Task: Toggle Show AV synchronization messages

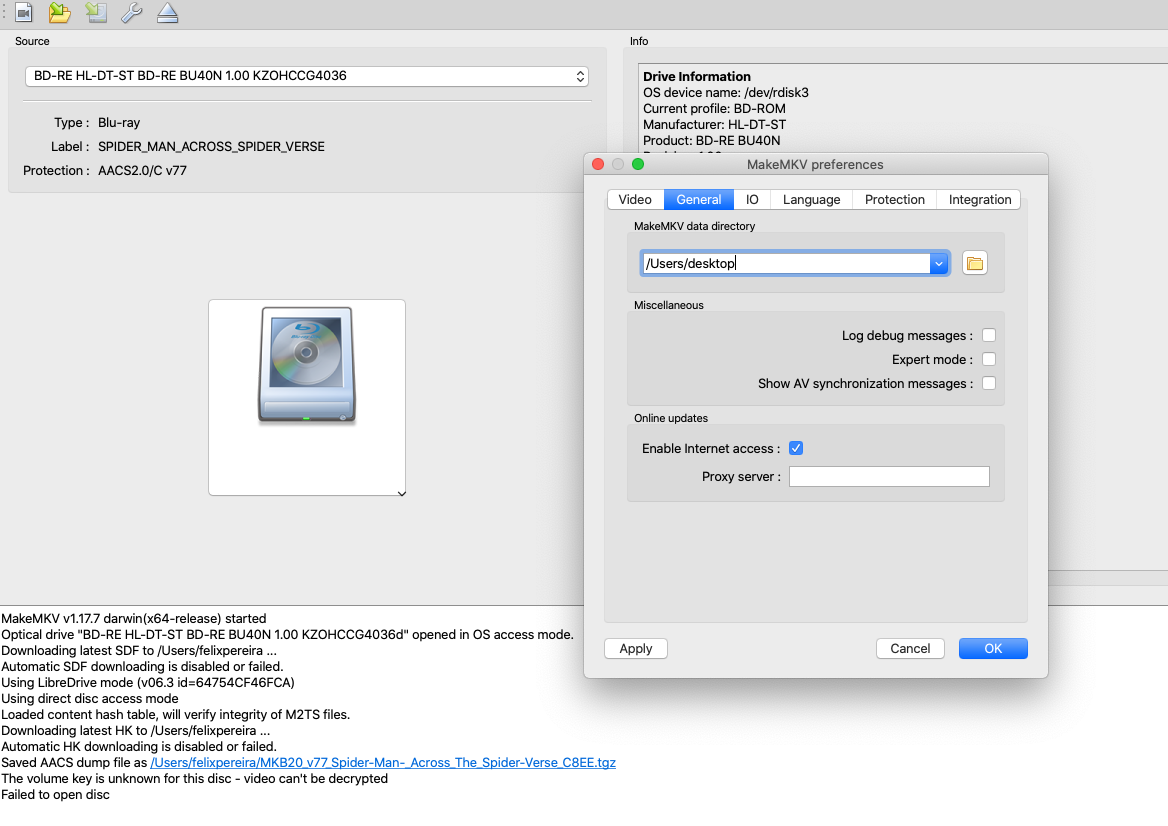Action: coord(988,383)
